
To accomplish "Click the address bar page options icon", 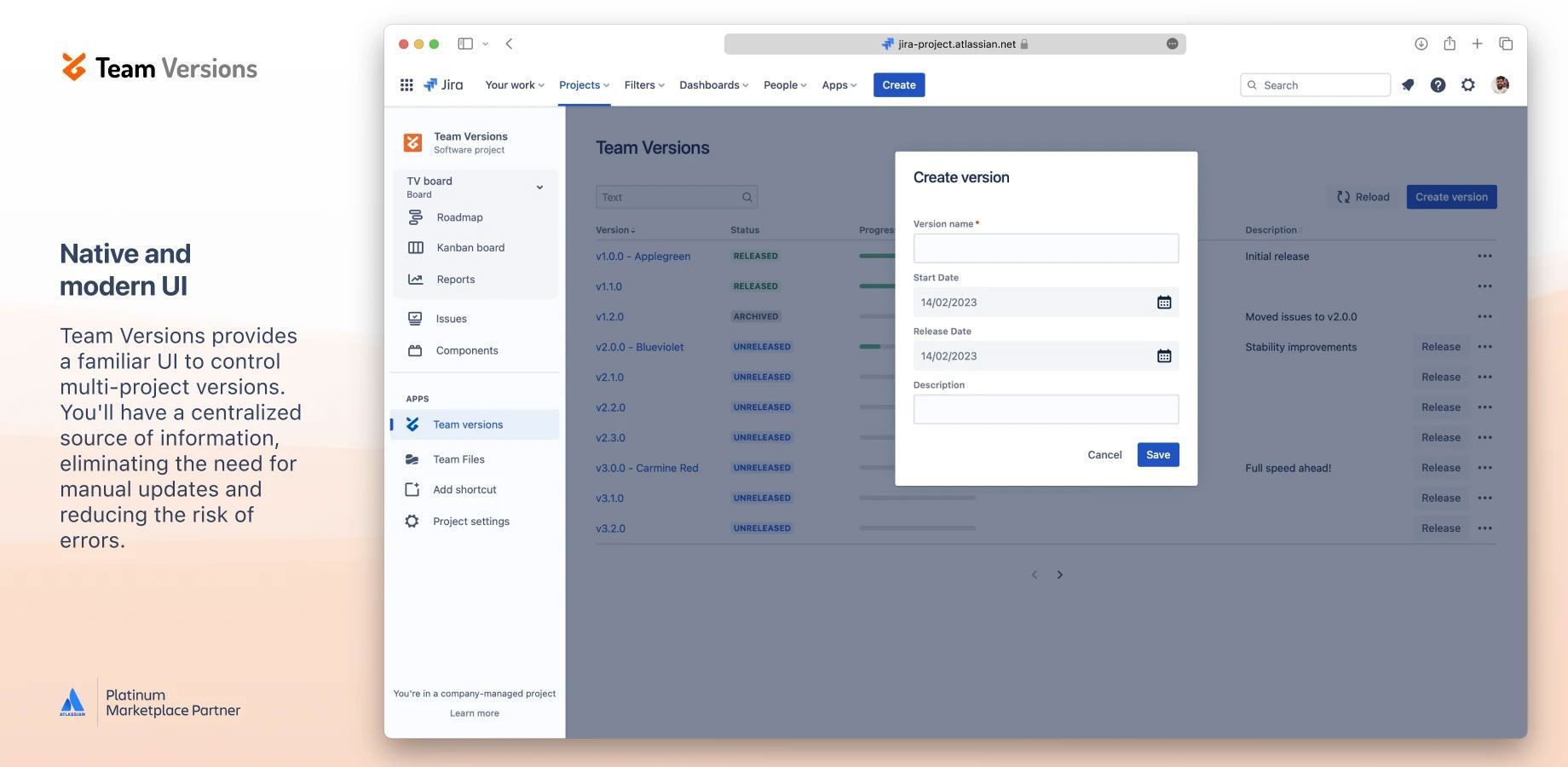I will (x=1172, y=43).
